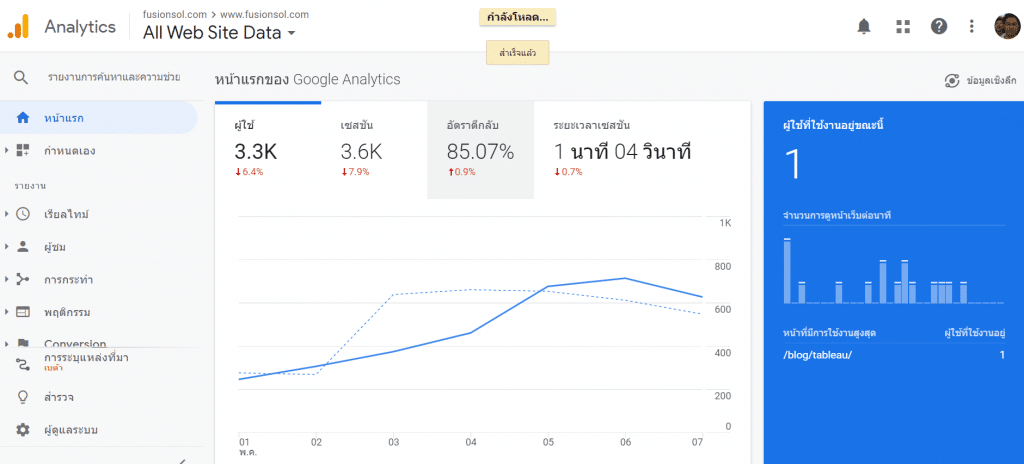Click the 3.6K sessions value
The width and height of the screenshot is (1024, 464).
[361, 152]
